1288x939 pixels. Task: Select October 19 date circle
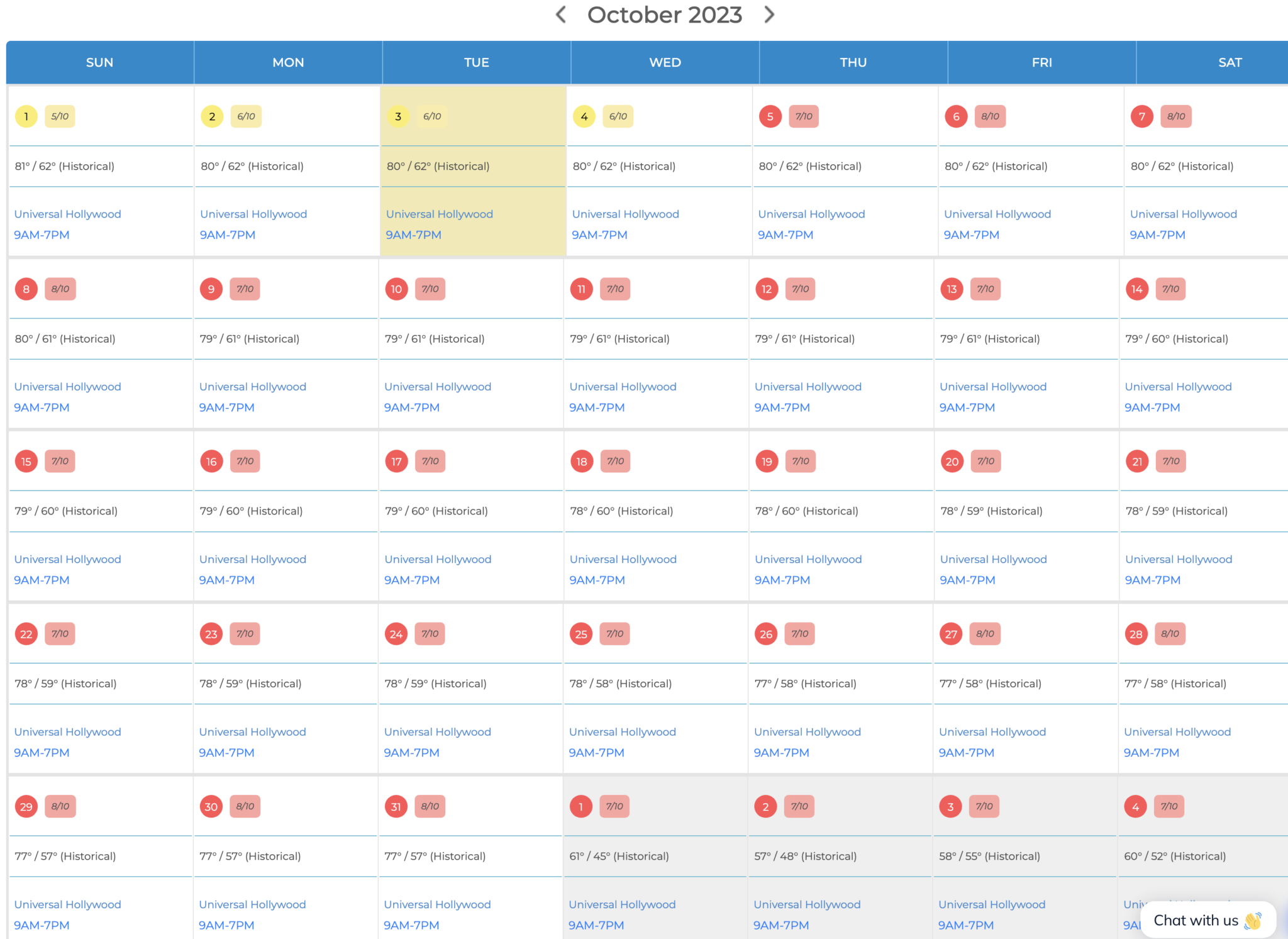pos(767,462)
